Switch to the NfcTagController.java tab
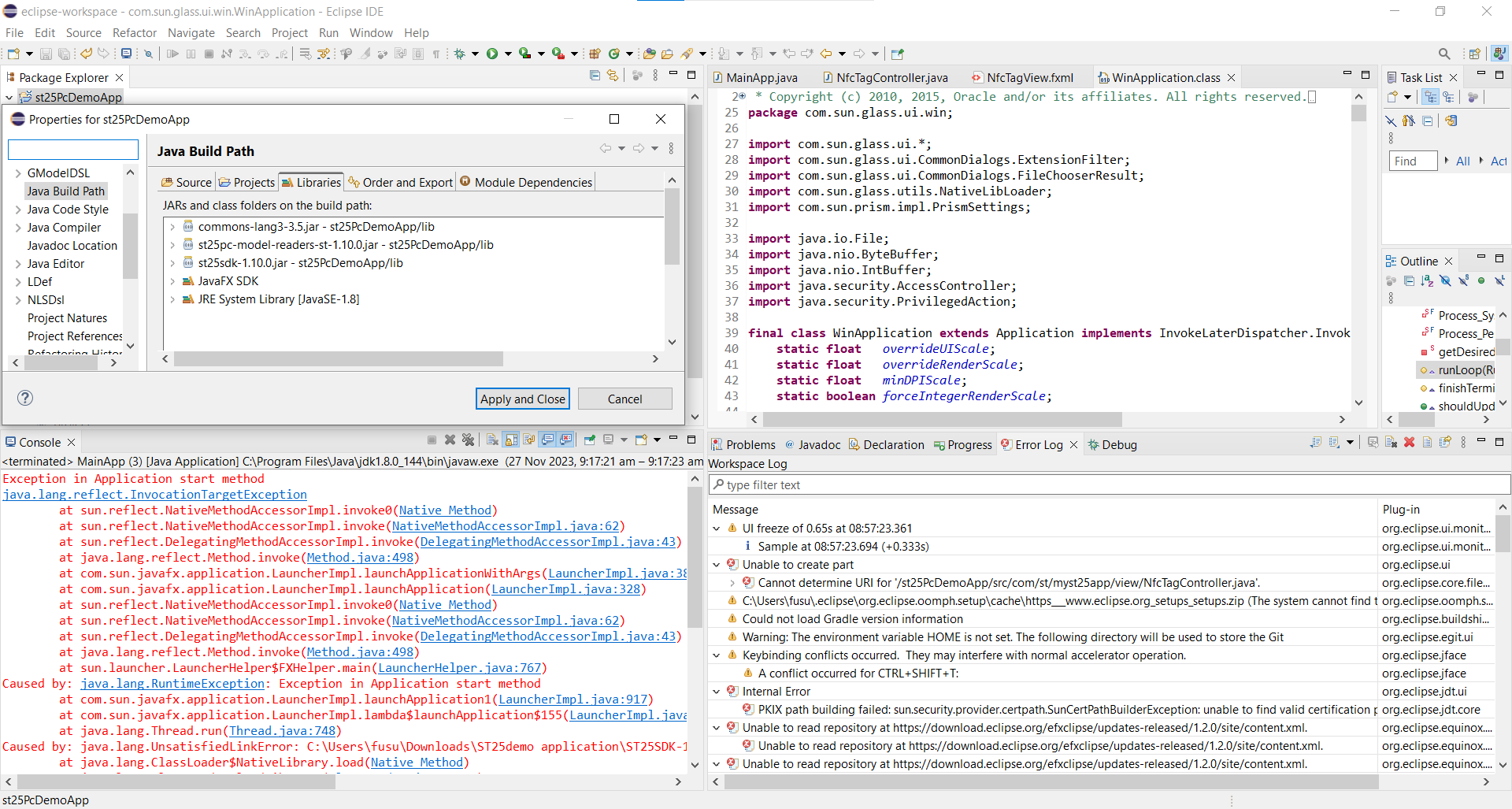The height and width of the screenshot is (809, 1512). pos(892,77)
